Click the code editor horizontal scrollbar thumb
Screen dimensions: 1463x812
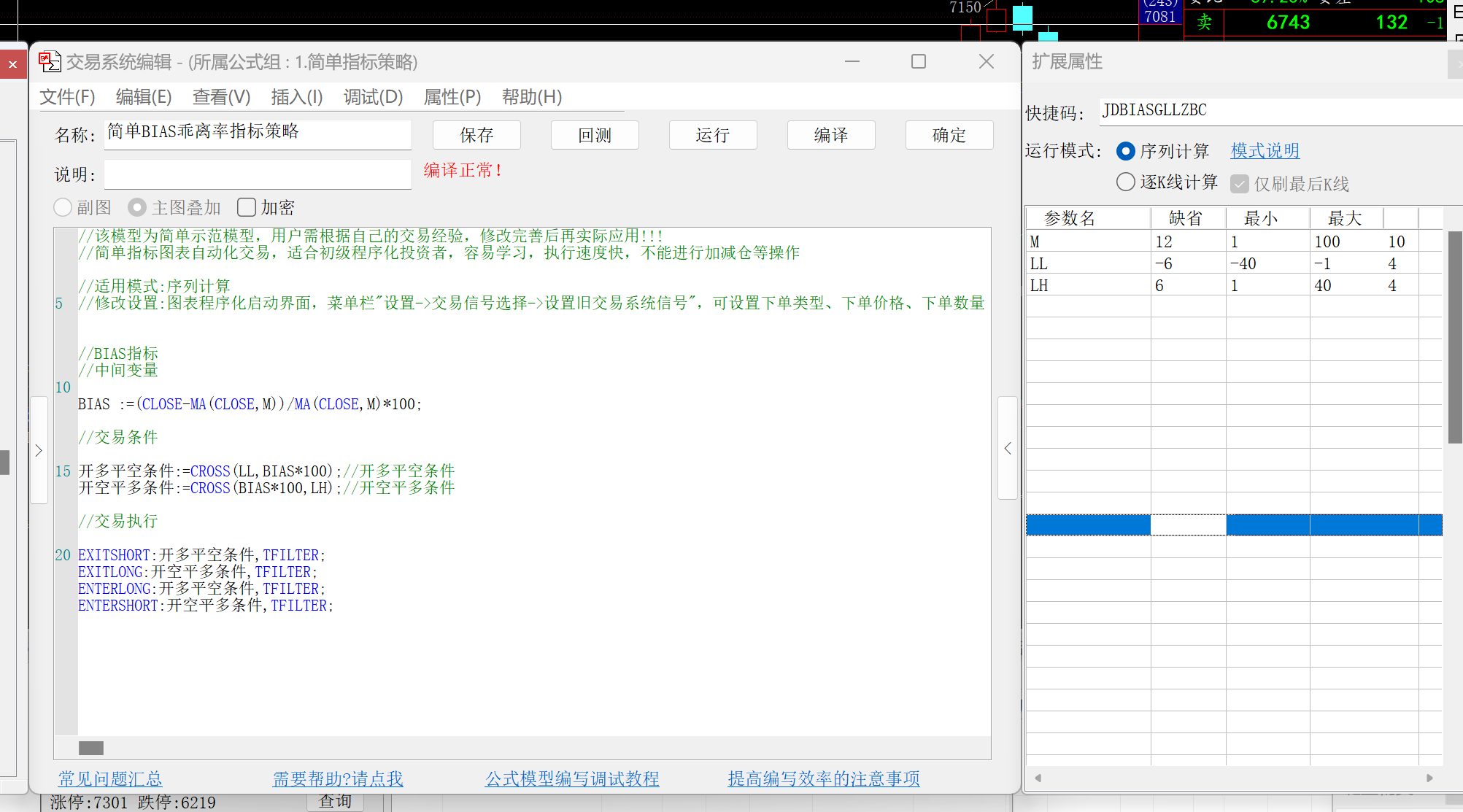[x=91, y=748]
